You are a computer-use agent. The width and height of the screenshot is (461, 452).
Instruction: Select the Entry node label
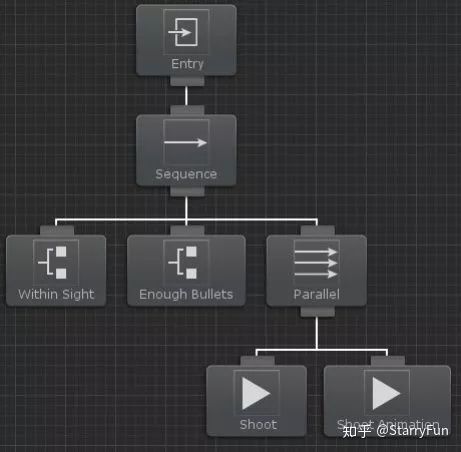click(187, 64)
